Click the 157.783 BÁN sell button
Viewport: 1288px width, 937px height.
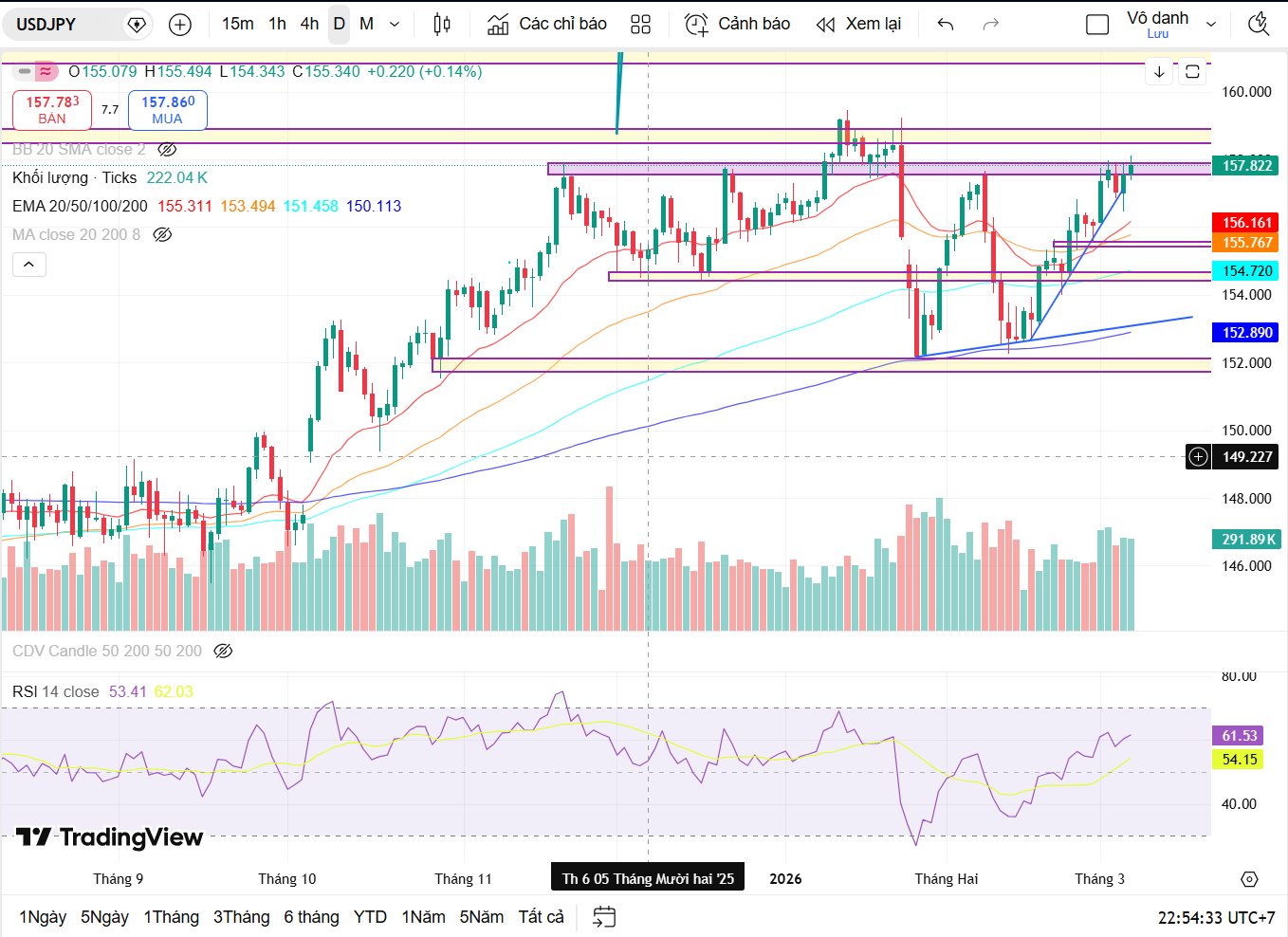tap(52, 110)
